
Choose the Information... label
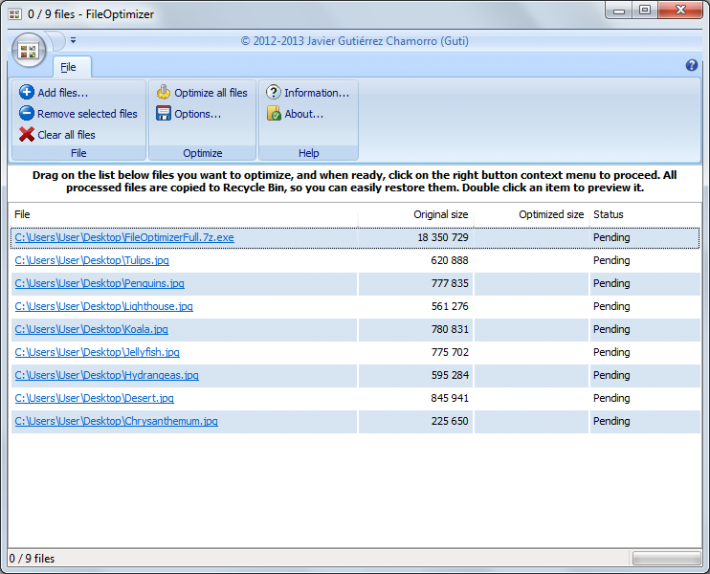(317, 93)
